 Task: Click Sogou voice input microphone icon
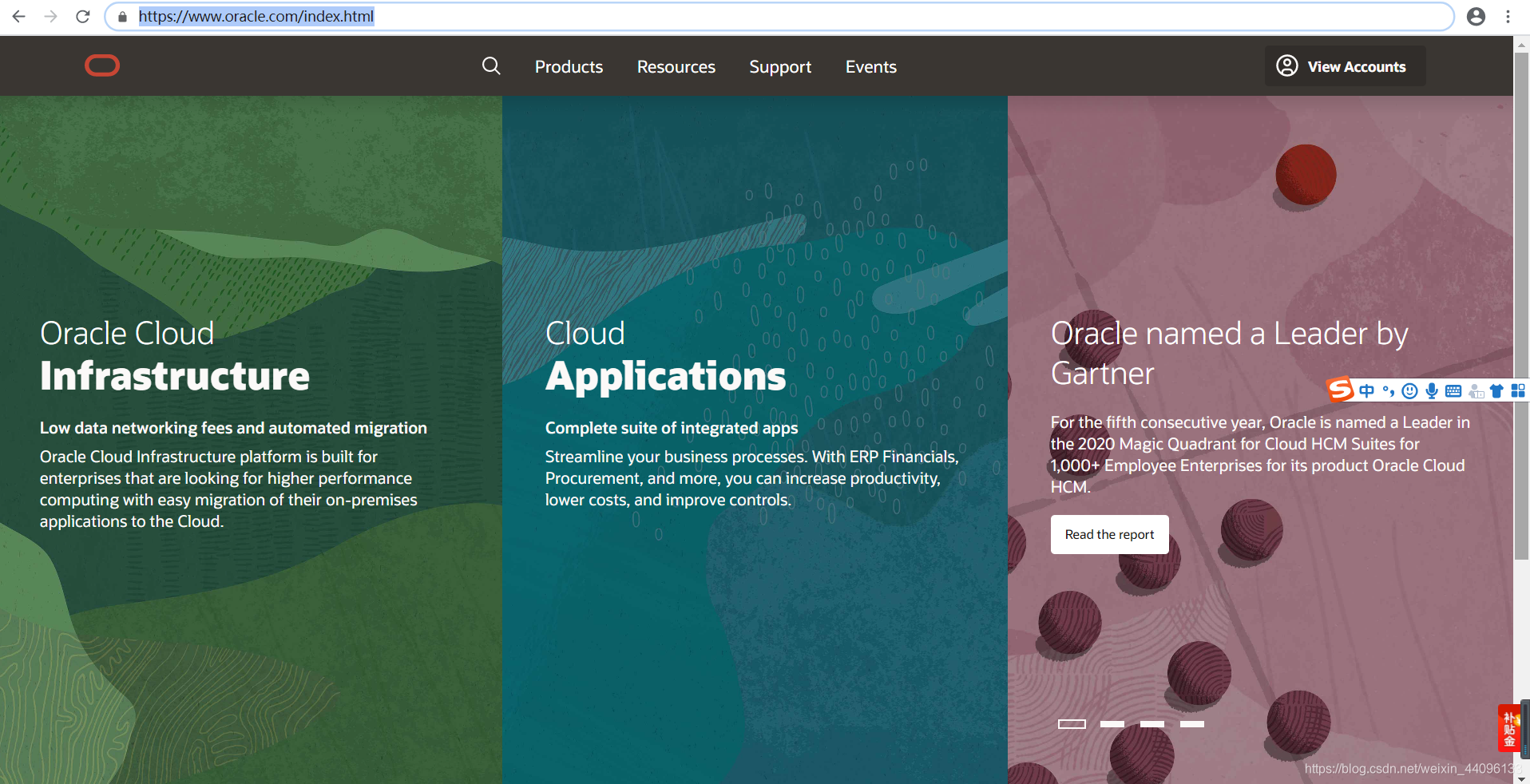pyautogui.click(x=1432, y=390)
